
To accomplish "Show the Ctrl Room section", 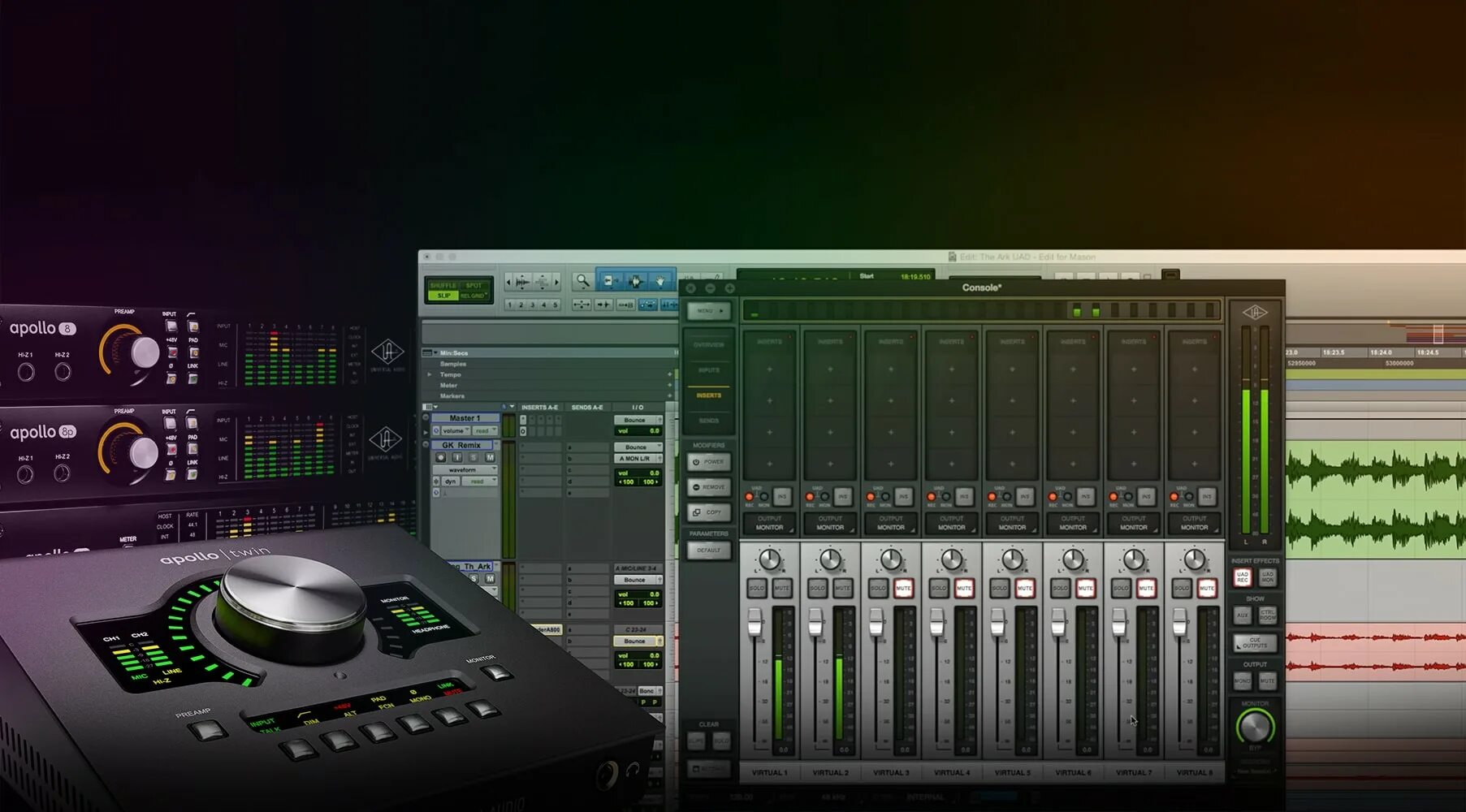I will [x=1267, y=615].
